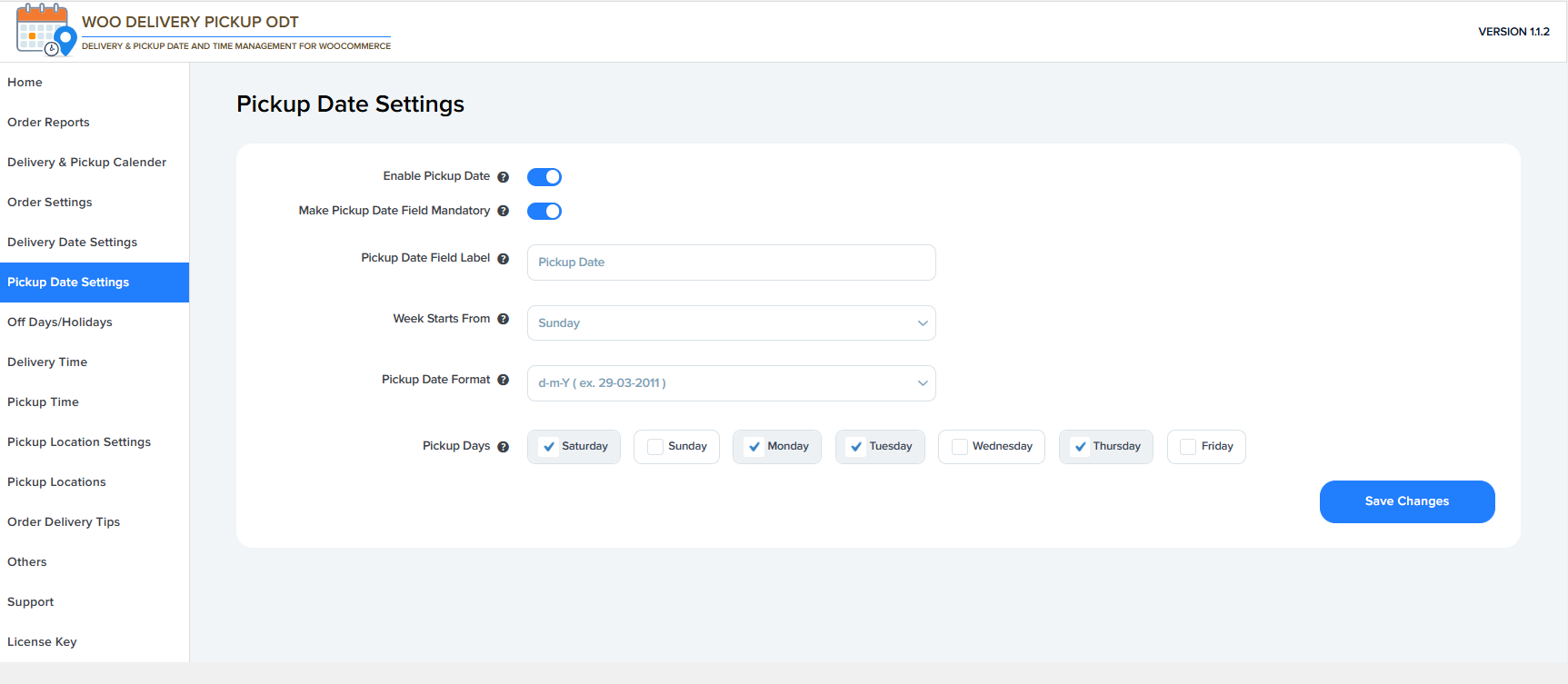Turn off Make Pickup Date Field Mandatory switch
Viewport: 1568px width, 684px height.
(544, 212)
